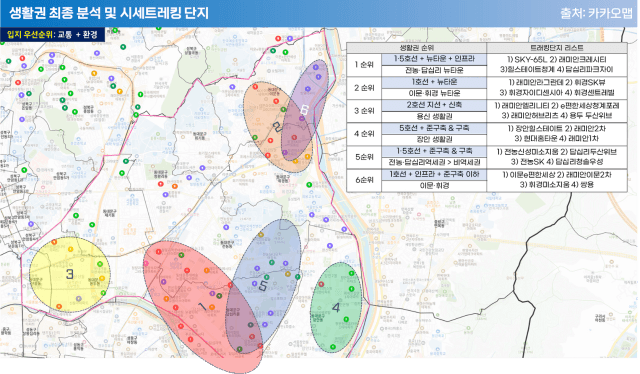Select the 장안 생활권 cell

434,139
